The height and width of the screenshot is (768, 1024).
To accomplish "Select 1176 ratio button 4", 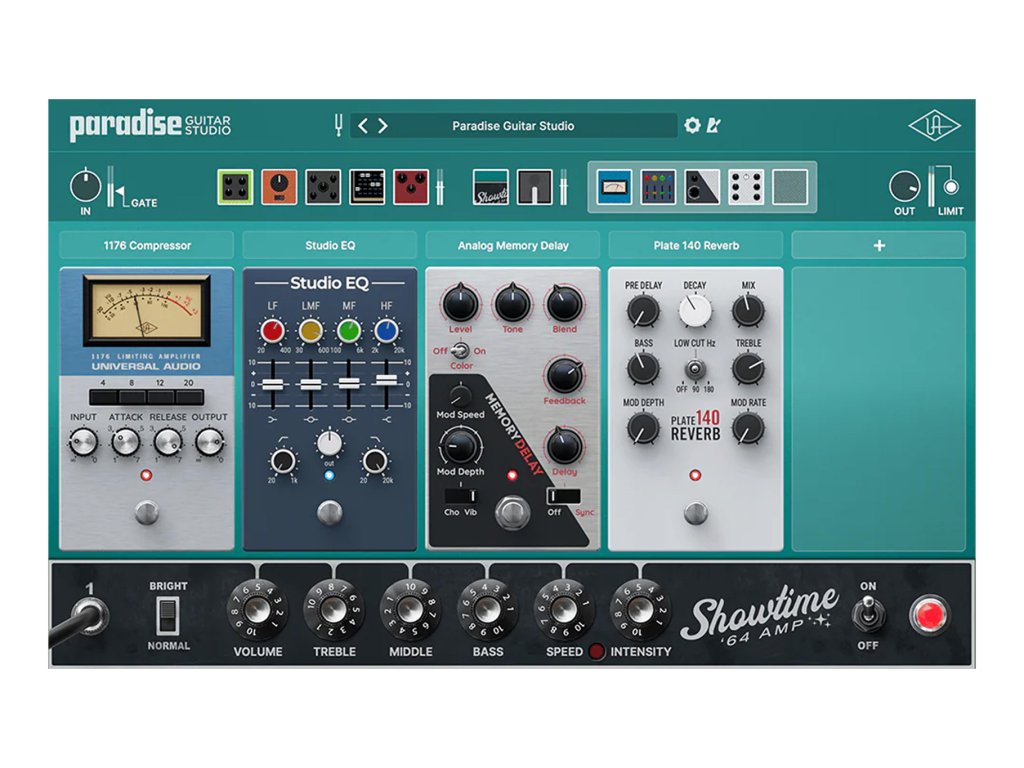I will [x=103, y=397].
